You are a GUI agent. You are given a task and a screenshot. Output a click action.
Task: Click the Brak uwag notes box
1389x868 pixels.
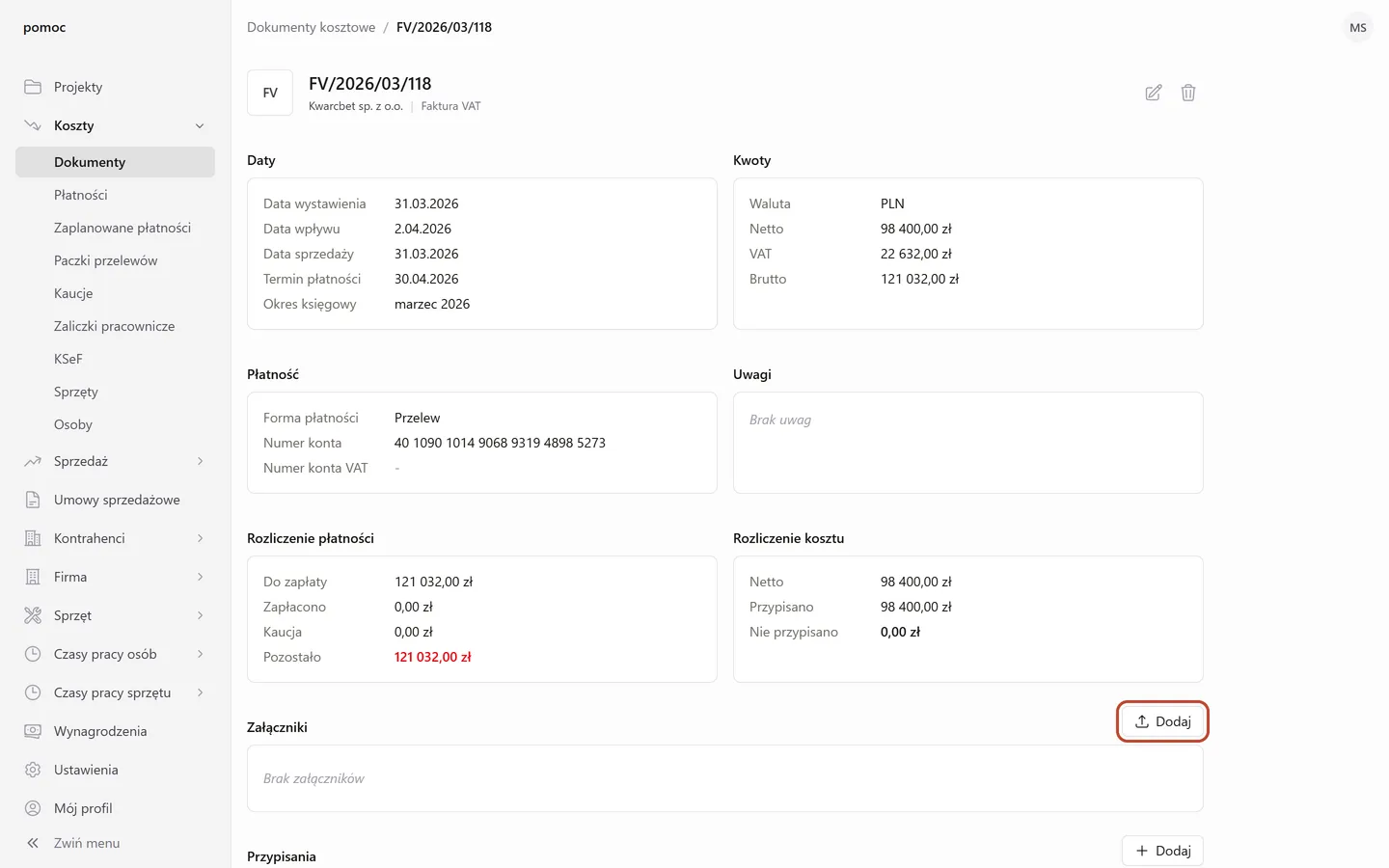(x=968, y=443)
